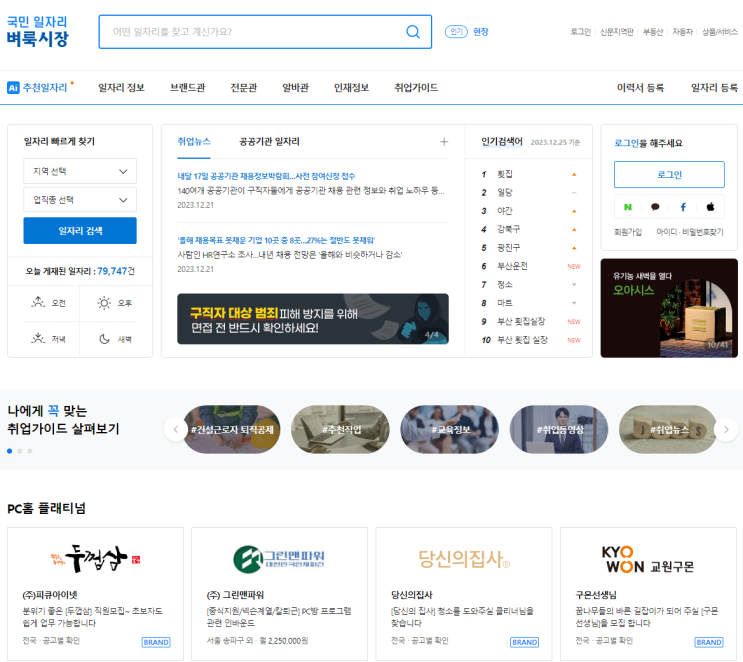This screenshot has height=662, width=743.
Task: Open news about 채용목표 못채운 기업
Action: [276, 240]
